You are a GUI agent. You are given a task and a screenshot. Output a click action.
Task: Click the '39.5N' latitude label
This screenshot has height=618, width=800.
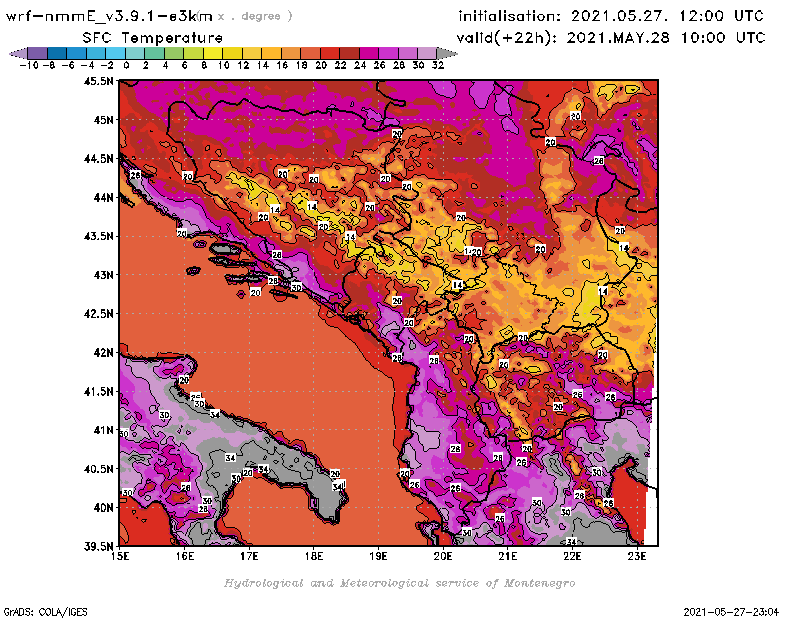click(x=98, y=547)
